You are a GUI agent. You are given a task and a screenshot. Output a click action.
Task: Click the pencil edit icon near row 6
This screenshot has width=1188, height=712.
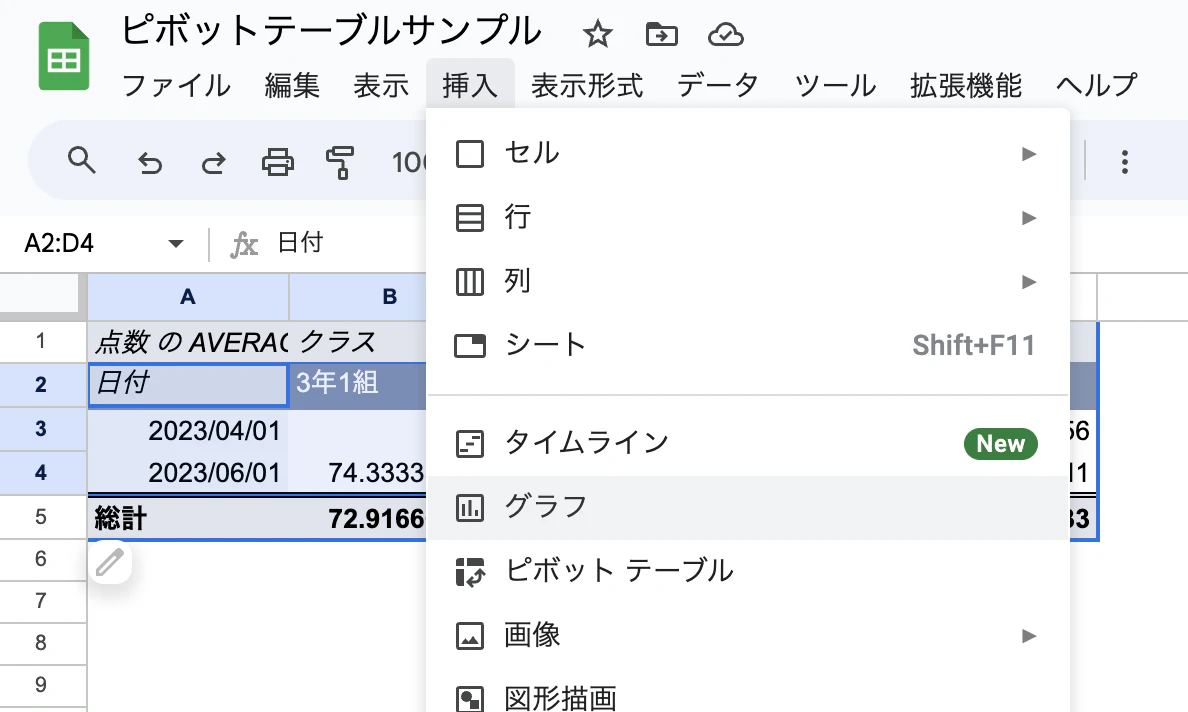pos(110,562)
